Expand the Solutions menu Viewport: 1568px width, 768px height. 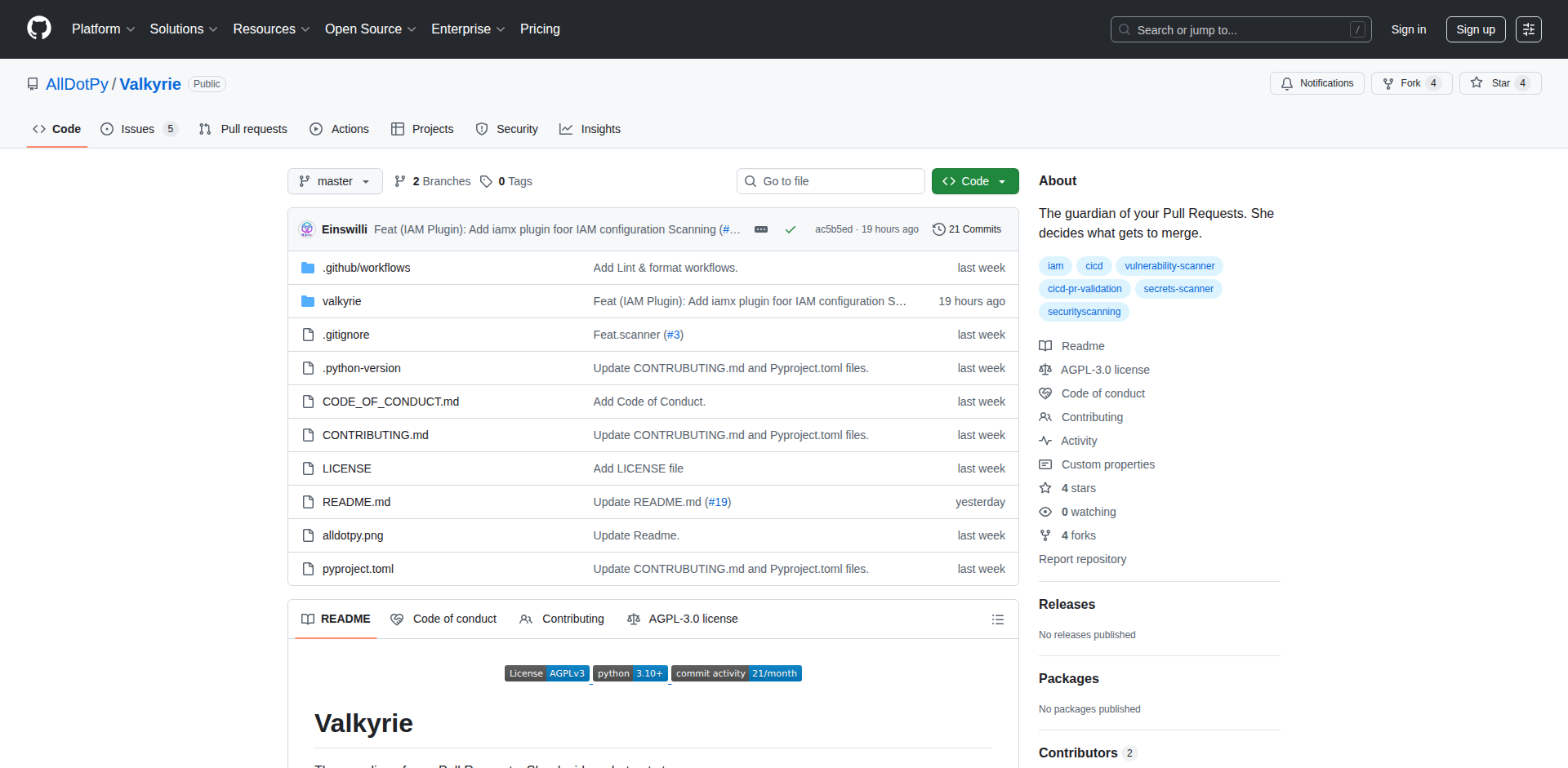(x=184, y=29)
